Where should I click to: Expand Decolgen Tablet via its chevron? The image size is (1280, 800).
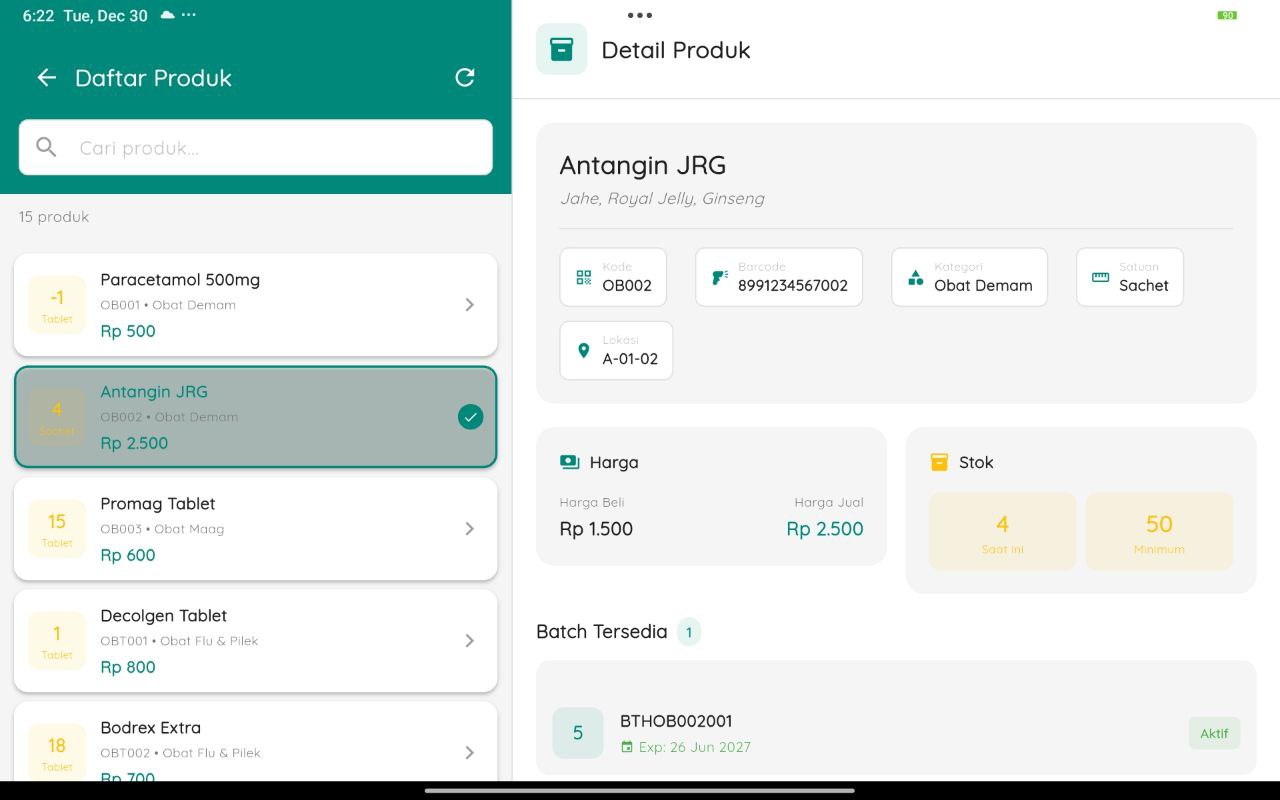point(469,641)
